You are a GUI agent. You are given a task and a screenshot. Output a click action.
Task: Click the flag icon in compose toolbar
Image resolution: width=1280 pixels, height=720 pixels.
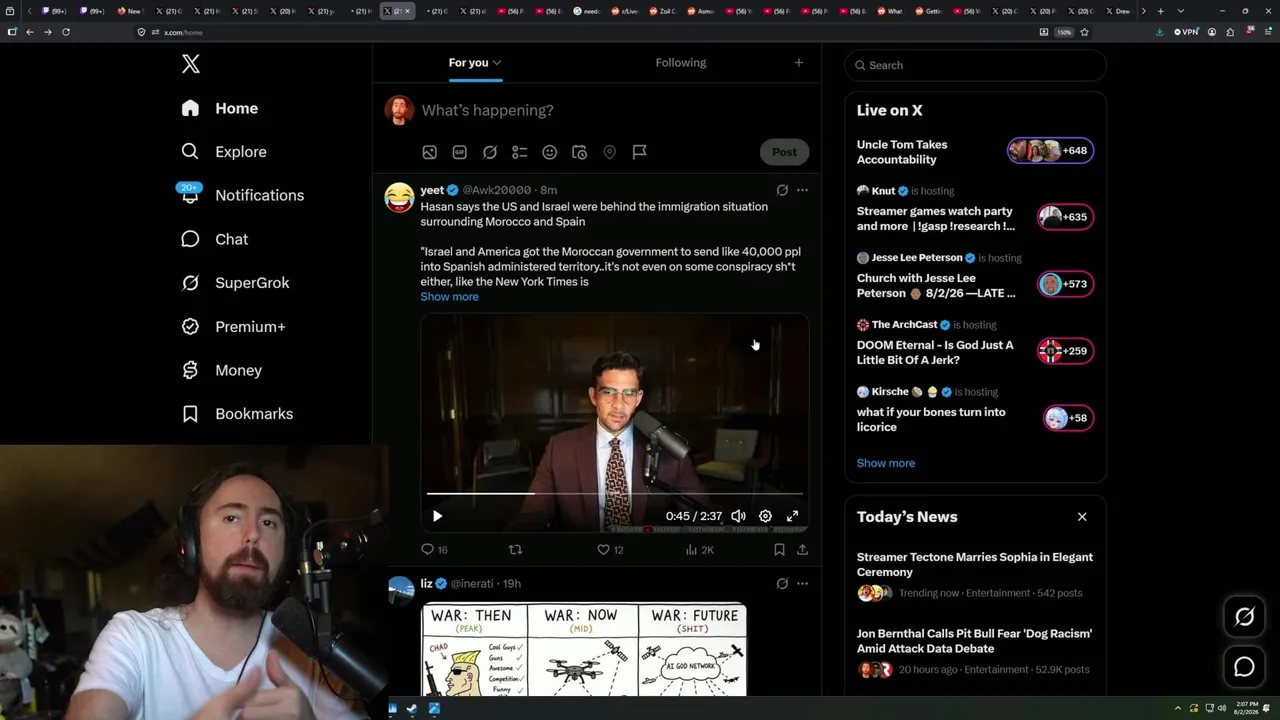[639, 152]
